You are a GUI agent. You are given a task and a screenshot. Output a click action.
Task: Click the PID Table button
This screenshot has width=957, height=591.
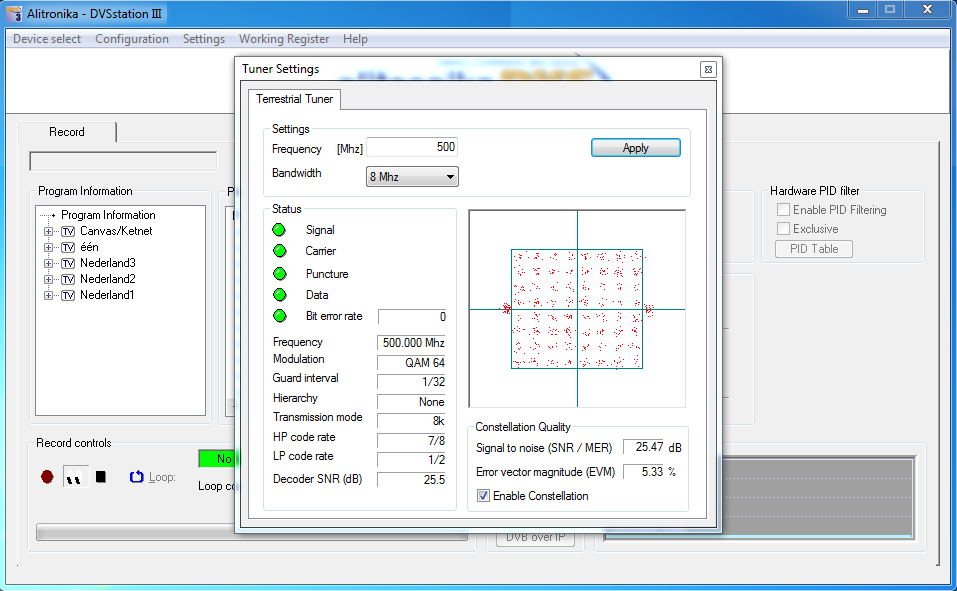814,249
